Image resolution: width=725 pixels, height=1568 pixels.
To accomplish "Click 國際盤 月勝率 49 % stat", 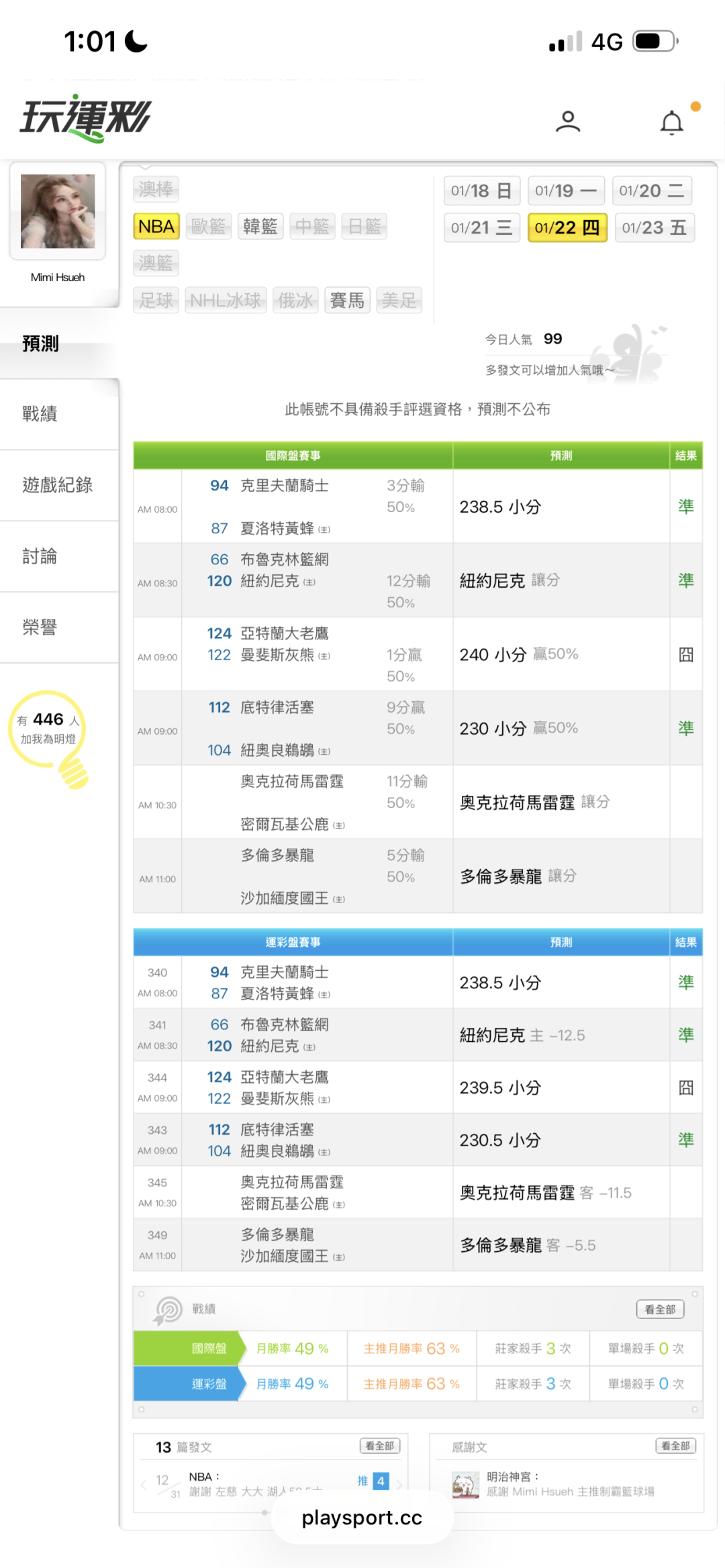I will pos(293,1349).
